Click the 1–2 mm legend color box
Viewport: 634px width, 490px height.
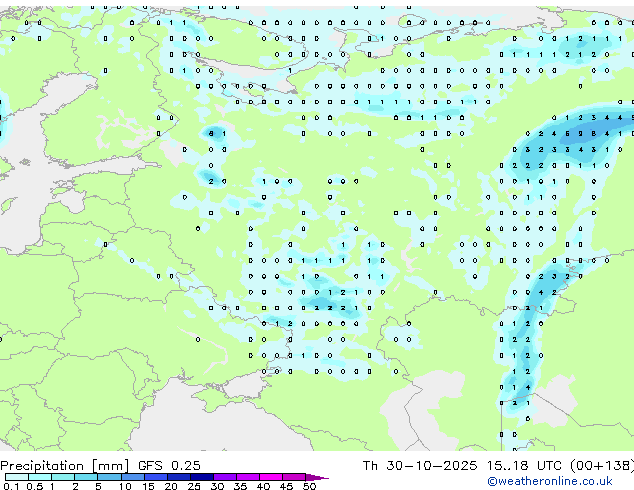63,477
